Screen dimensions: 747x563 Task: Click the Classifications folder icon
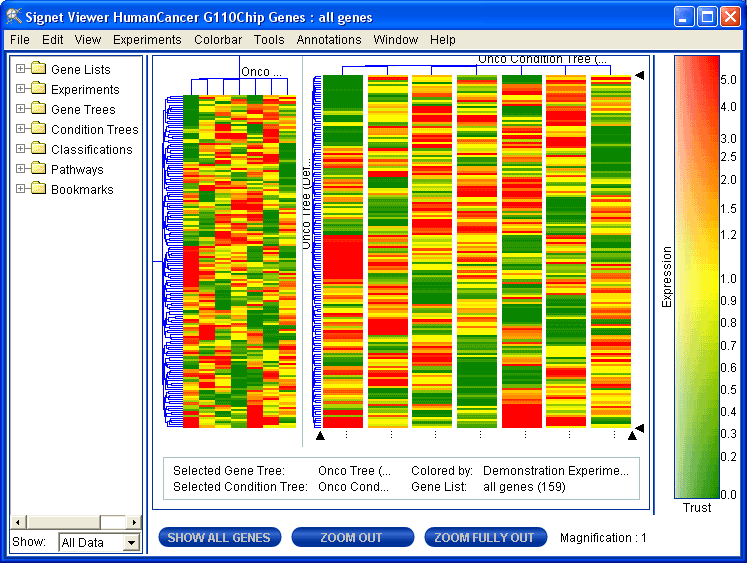pyautogui.click(x=39, y=149)
